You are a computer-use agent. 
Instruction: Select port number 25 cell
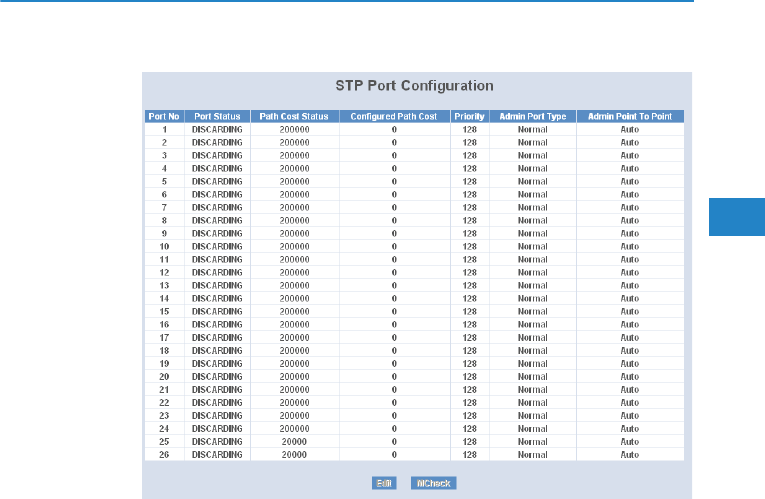(x=164, y=441)
